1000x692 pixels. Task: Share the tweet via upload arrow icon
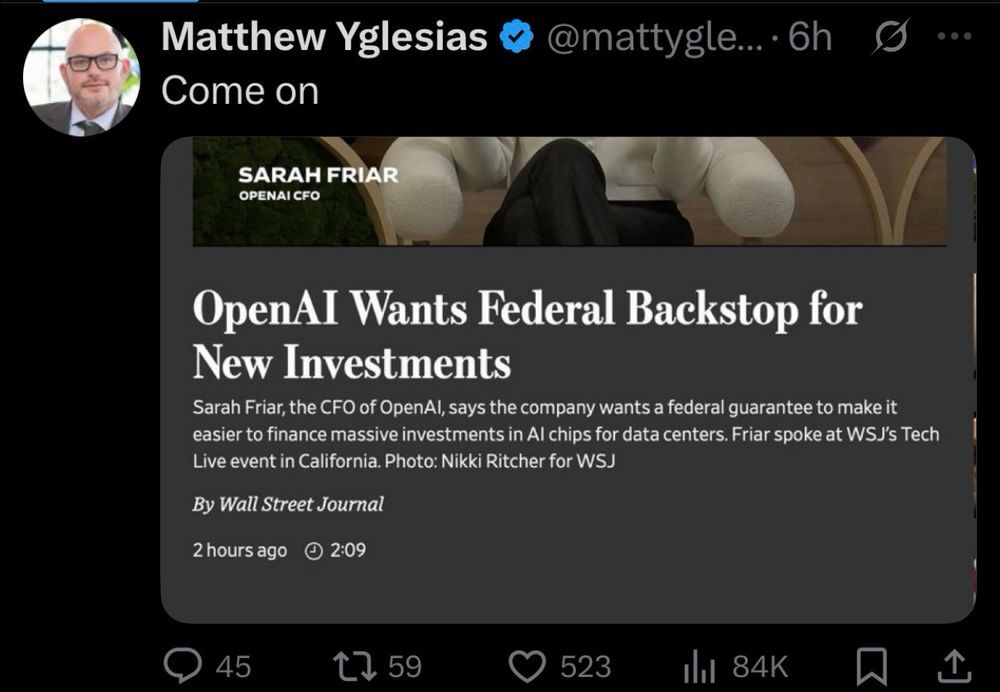tap(954, 664)
